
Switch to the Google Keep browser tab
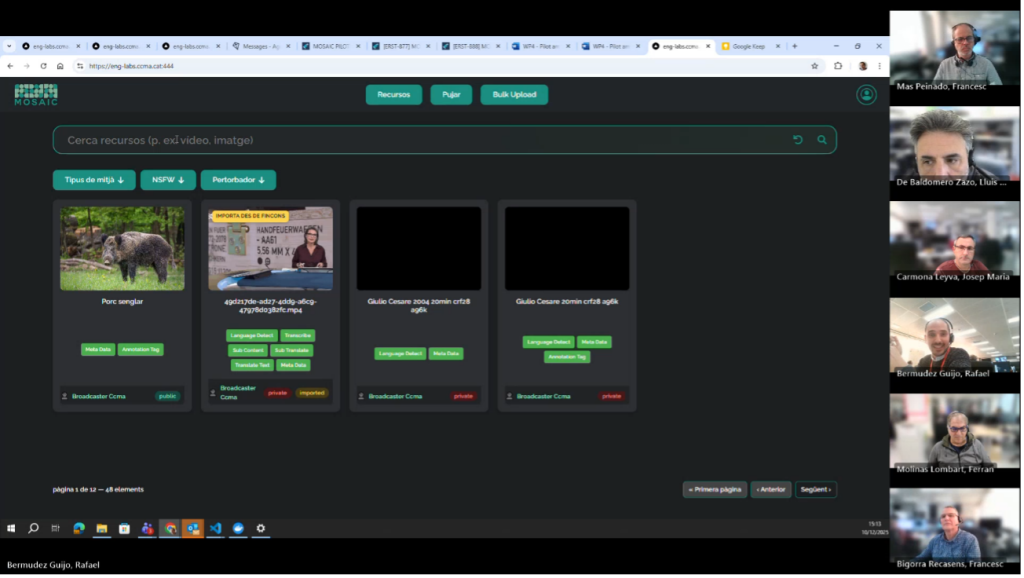coord(748,46)
